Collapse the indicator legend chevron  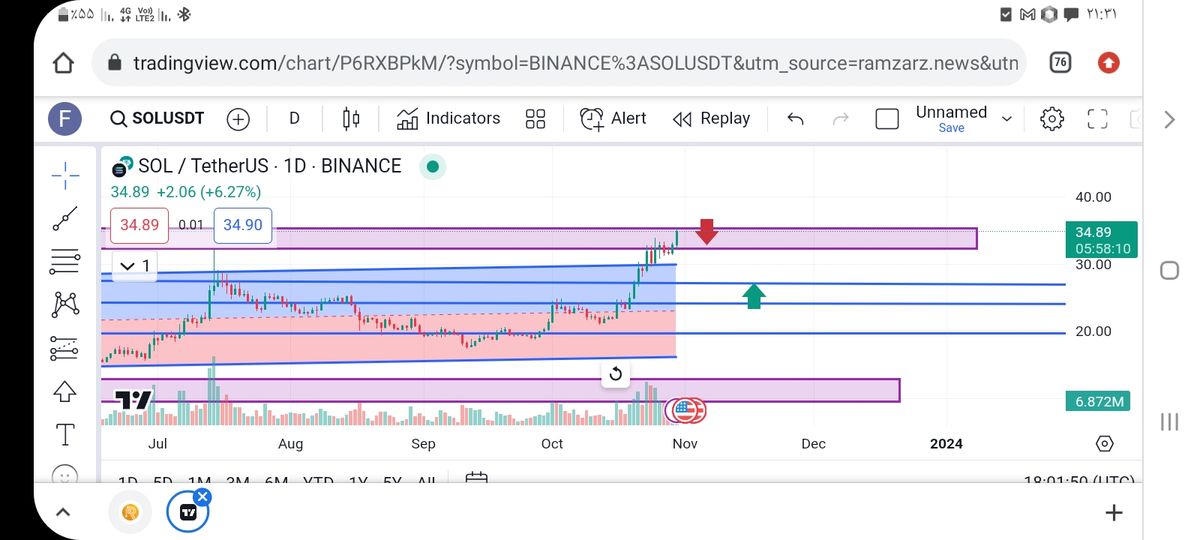[129, 265]
